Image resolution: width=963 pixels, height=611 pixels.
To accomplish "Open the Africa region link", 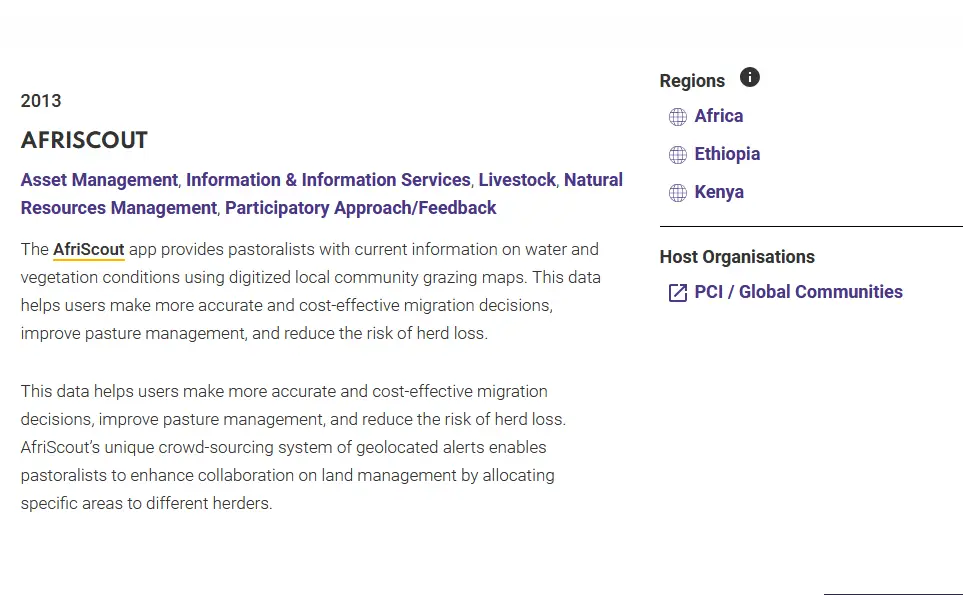I will point(719,116).
